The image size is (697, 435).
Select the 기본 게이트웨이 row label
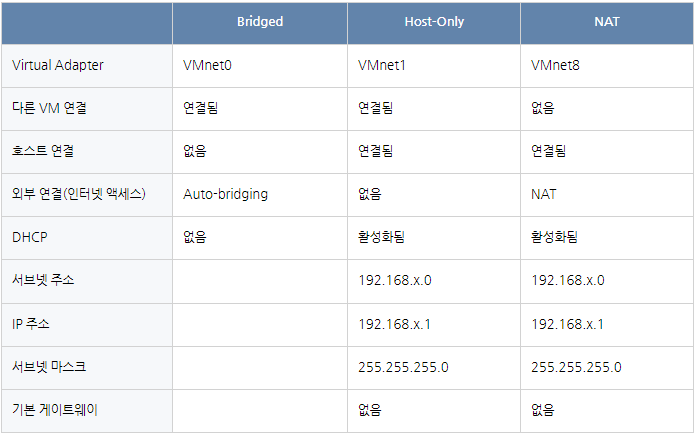coord(55,410)
